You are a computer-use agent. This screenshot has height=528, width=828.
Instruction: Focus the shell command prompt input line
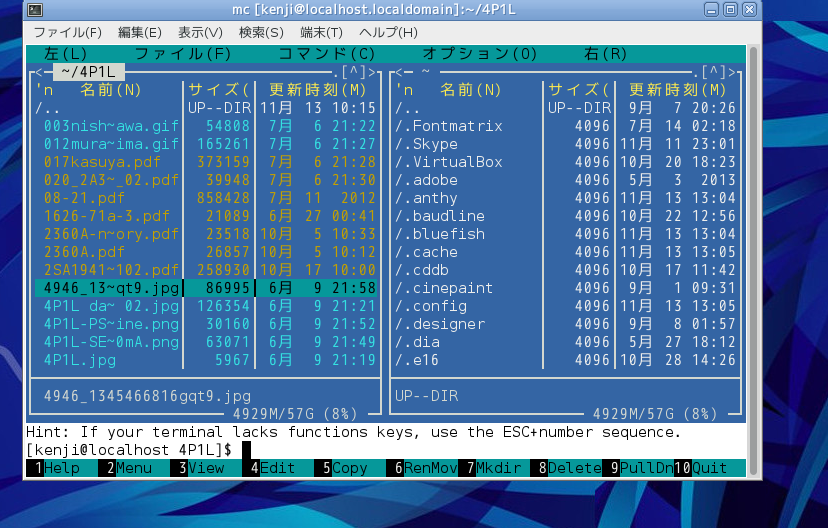click(x=400, y=450)
